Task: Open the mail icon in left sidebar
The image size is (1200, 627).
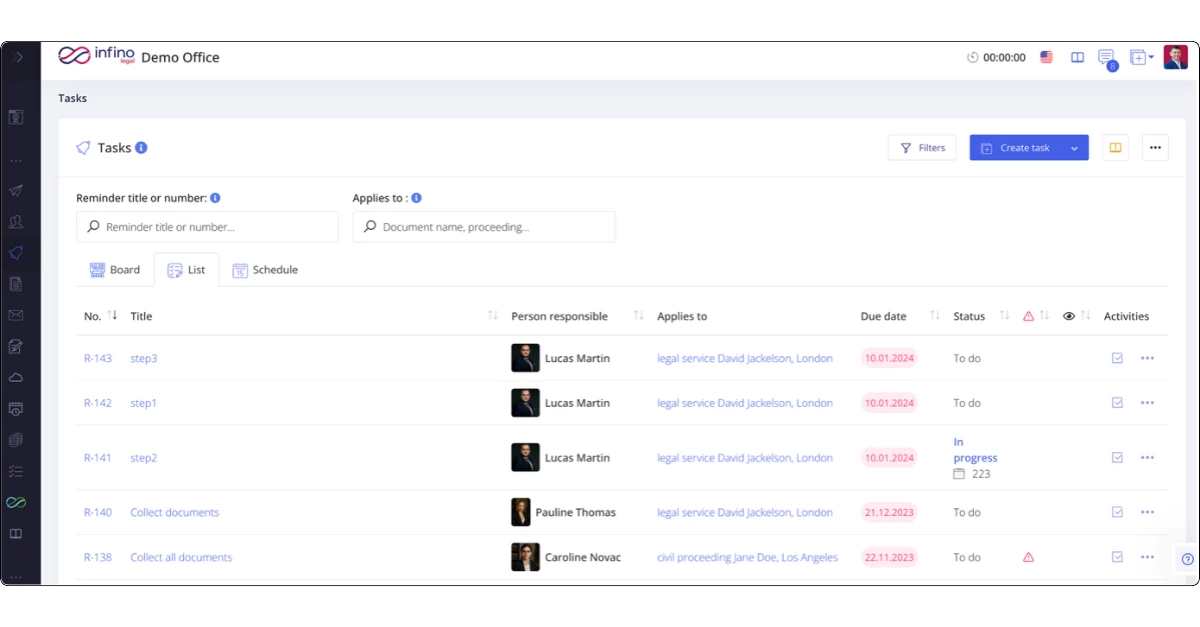Action: tap(16, 315)
